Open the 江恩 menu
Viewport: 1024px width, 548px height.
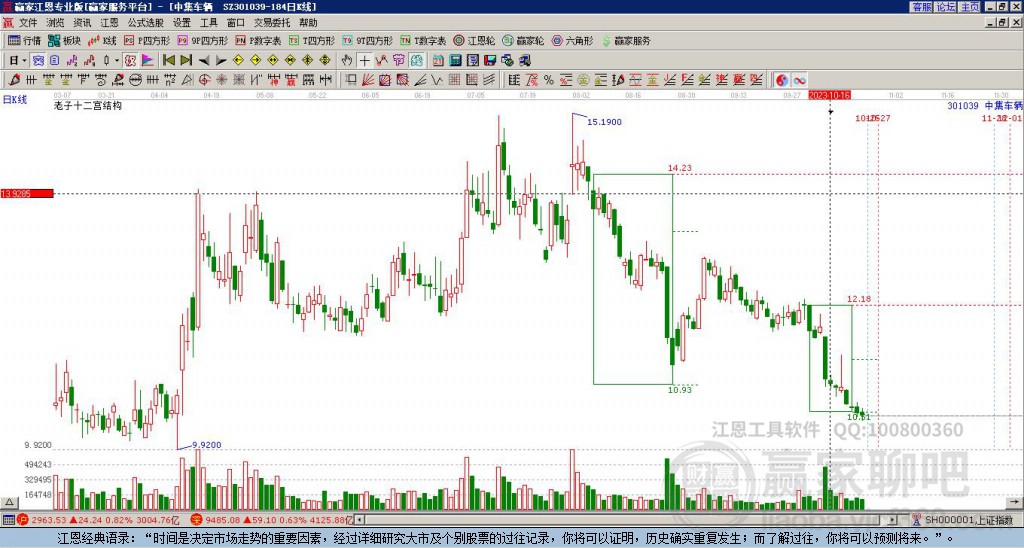pyautogui.click(x=109, y=23)
